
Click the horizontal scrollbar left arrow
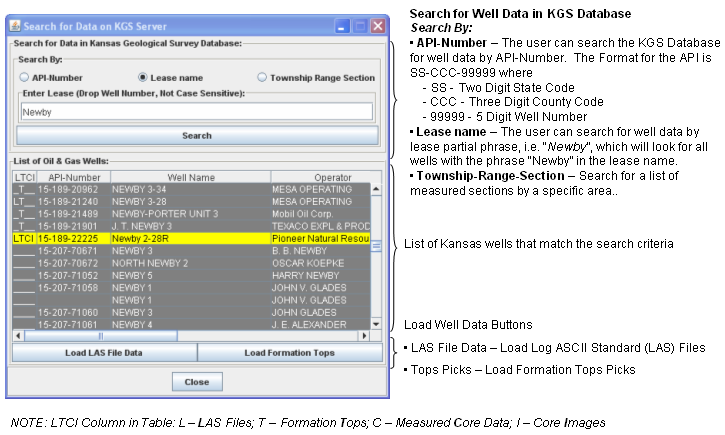[18, 336]
